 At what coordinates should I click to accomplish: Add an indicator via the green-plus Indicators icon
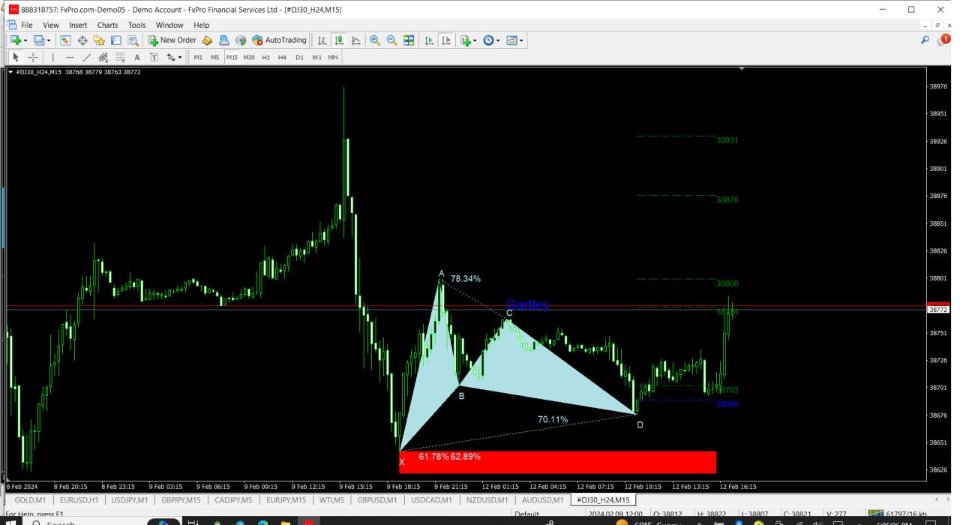click(x=465, y=40)
